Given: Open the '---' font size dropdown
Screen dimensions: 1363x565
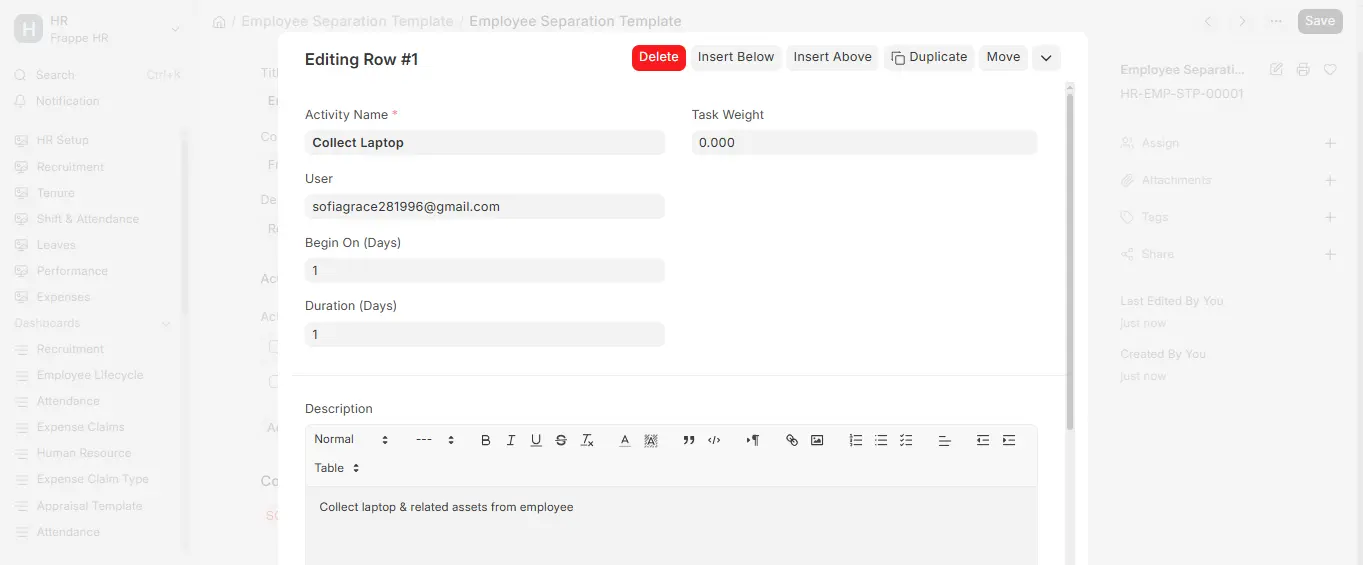Looking at the screenshot, I should click(x=435, y=440).
